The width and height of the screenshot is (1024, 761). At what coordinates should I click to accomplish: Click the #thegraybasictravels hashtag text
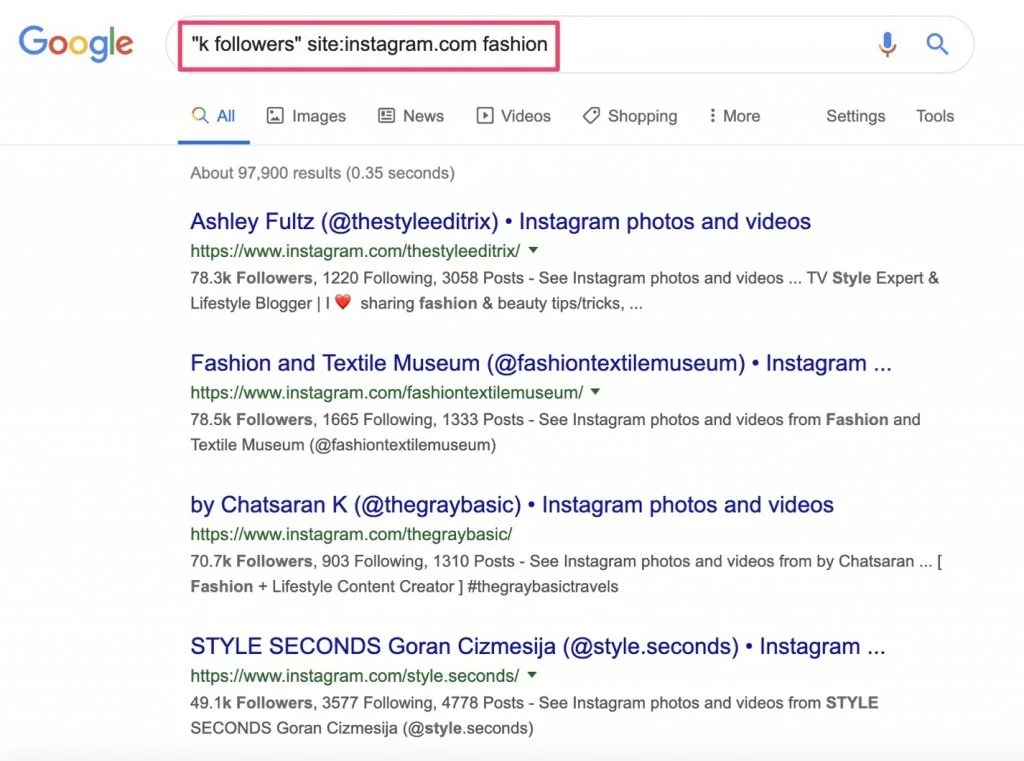(543, 587)
